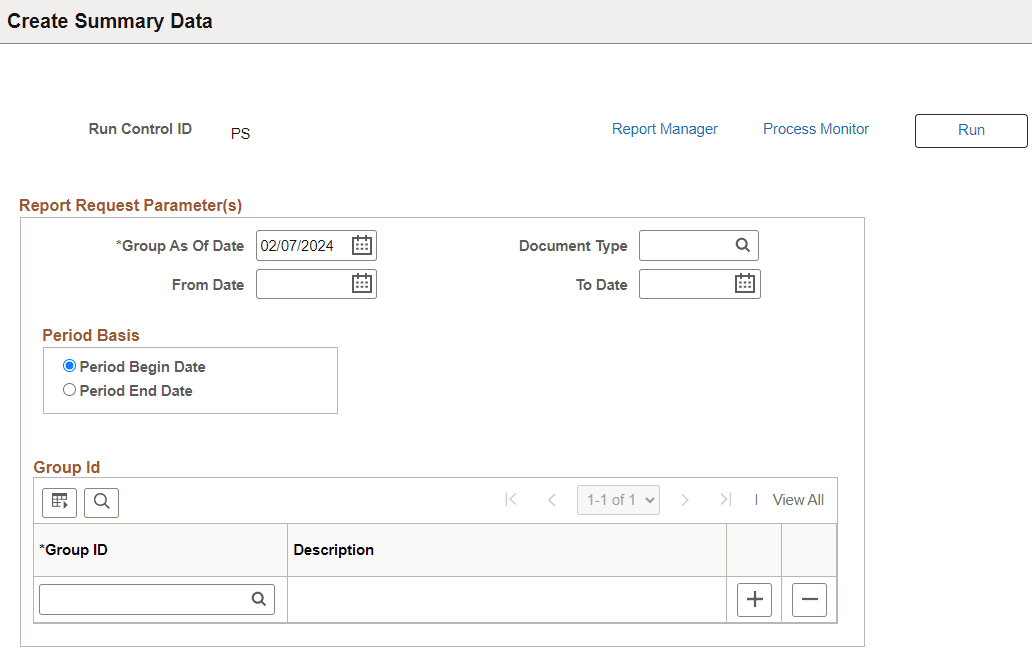The image size is (1032, 661).
Task: Click the Run button
Action: [x=970, y=130]
